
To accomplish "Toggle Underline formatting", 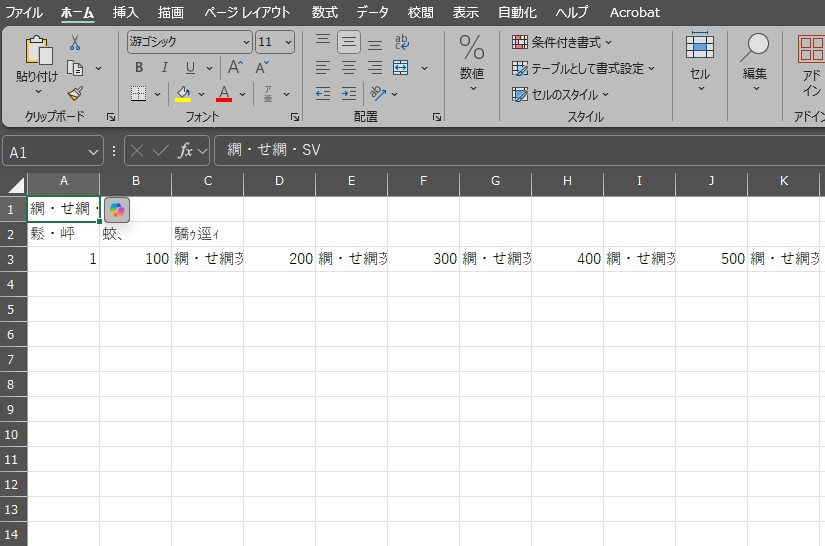I will pyautogui.click(x=190, y=67).
